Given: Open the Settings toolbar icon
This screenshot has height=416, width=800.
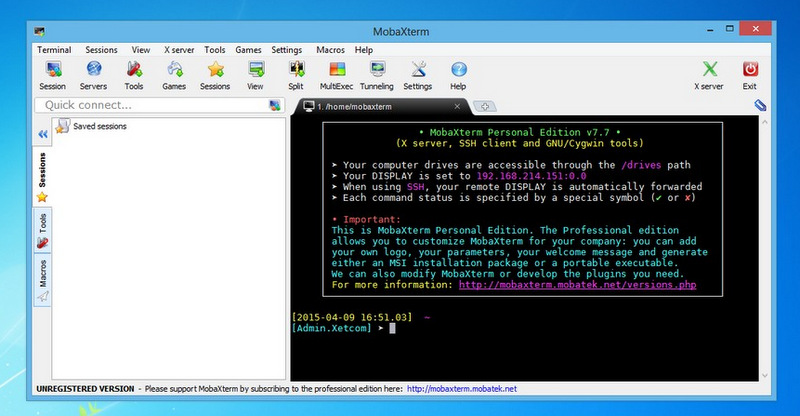Looking at the screenshot, I should click(418, 75).
